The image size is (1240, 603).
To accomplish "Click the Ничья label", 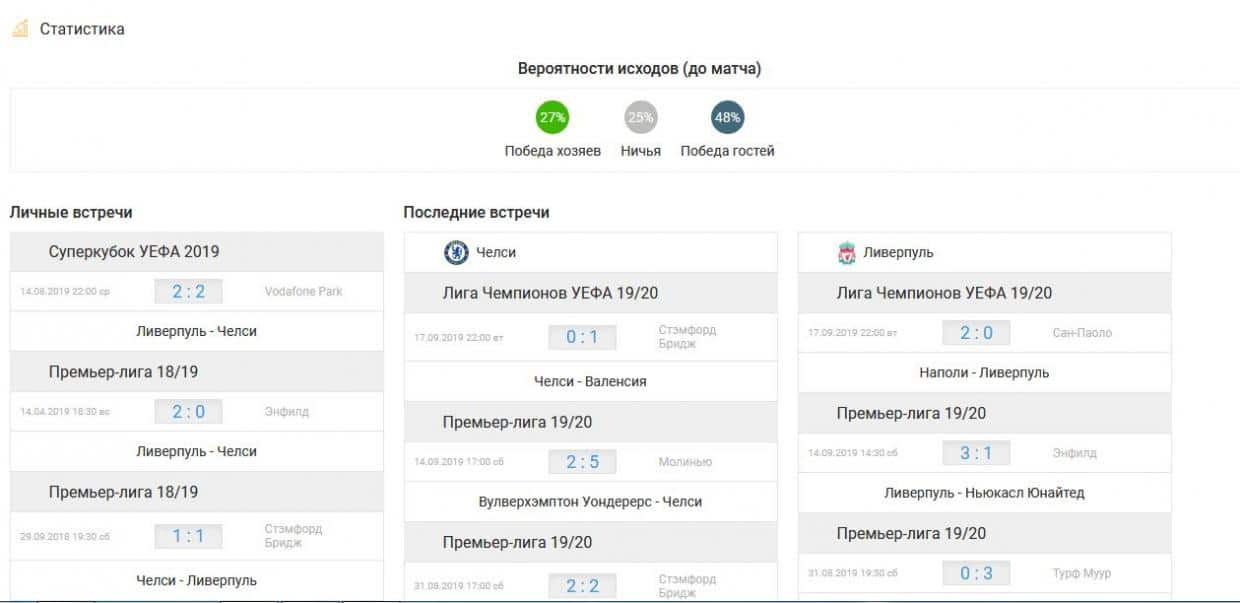I will (x=641, y=151).
